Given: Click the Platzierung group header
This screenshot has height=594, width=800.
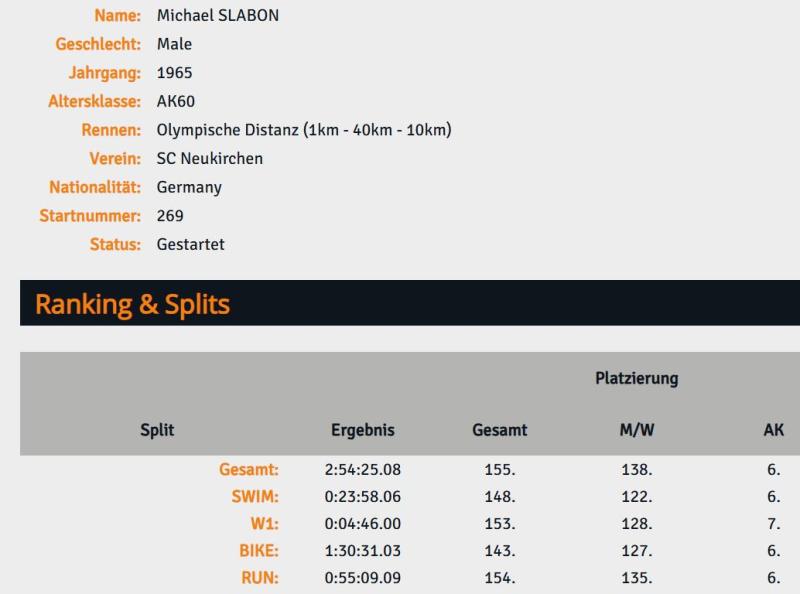Looking at the screenshot, I should [637, 378].
